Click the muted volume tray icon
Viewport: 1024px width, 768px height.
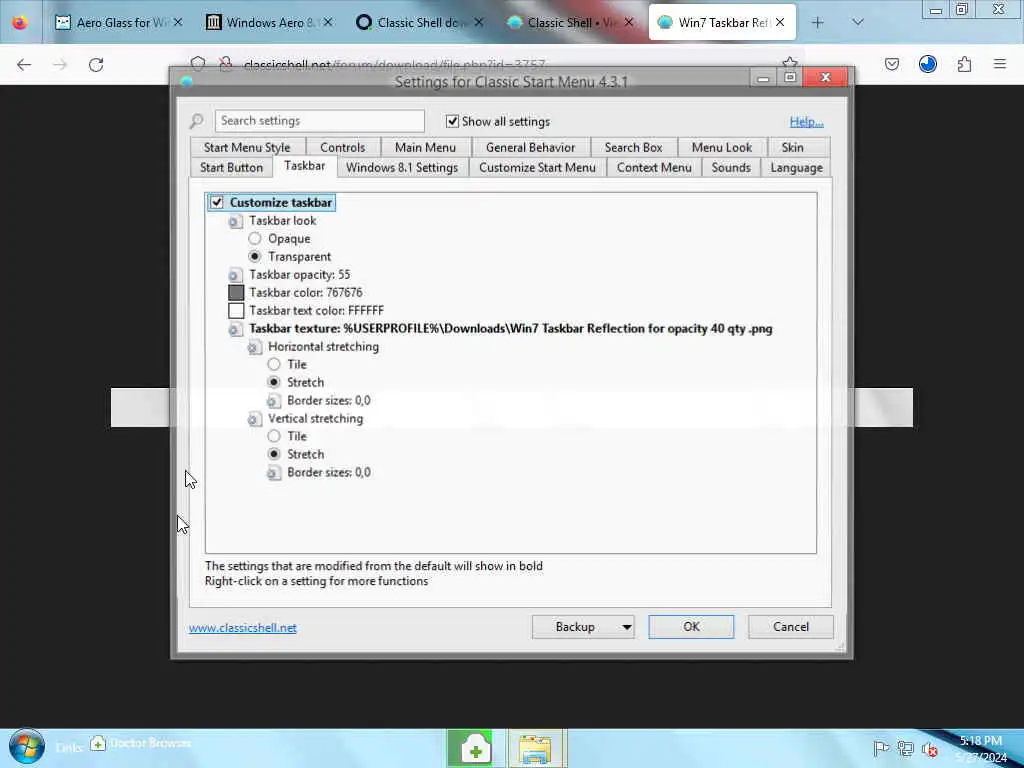930,749
